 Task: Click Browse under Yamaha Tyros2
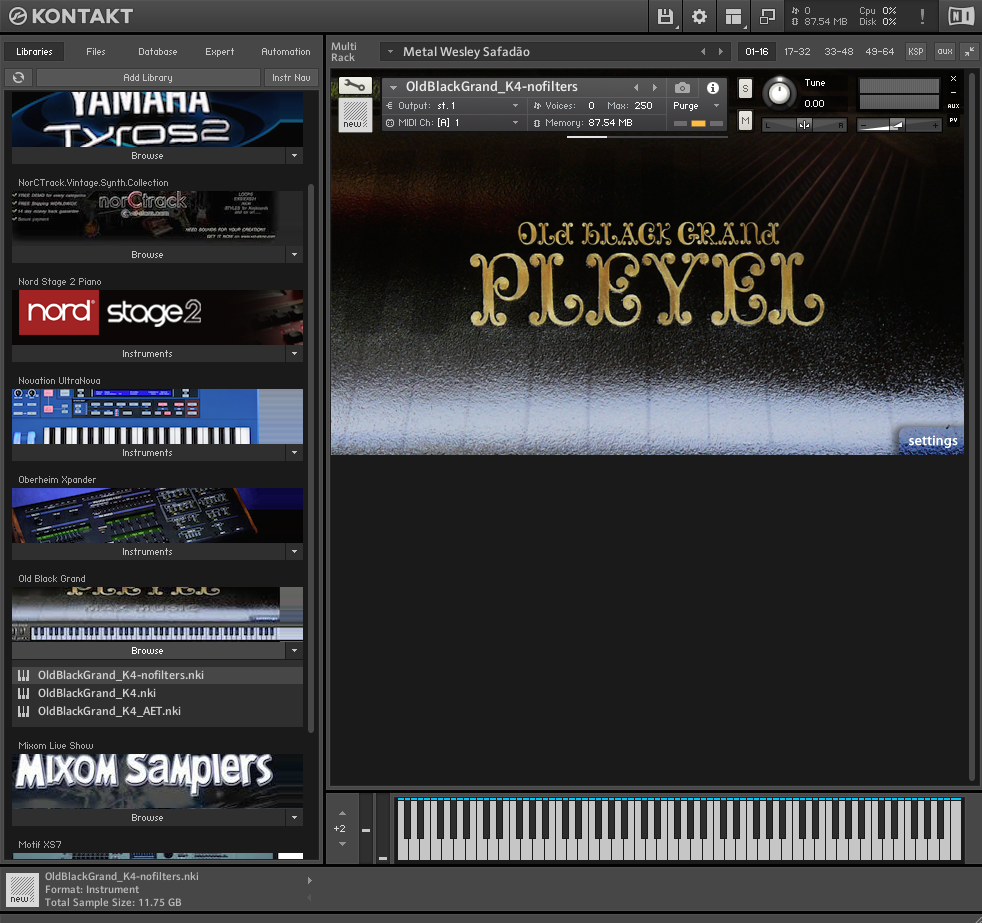point(148,155)
